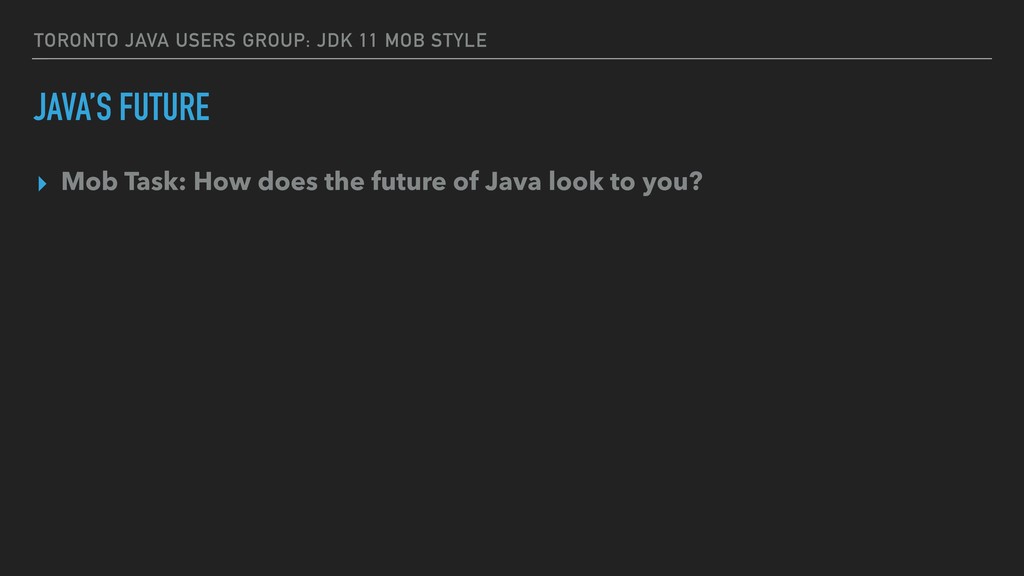Select the 'Java's Future' slide title
Screen dimensions: 1024x576
(x=121, y=107)
